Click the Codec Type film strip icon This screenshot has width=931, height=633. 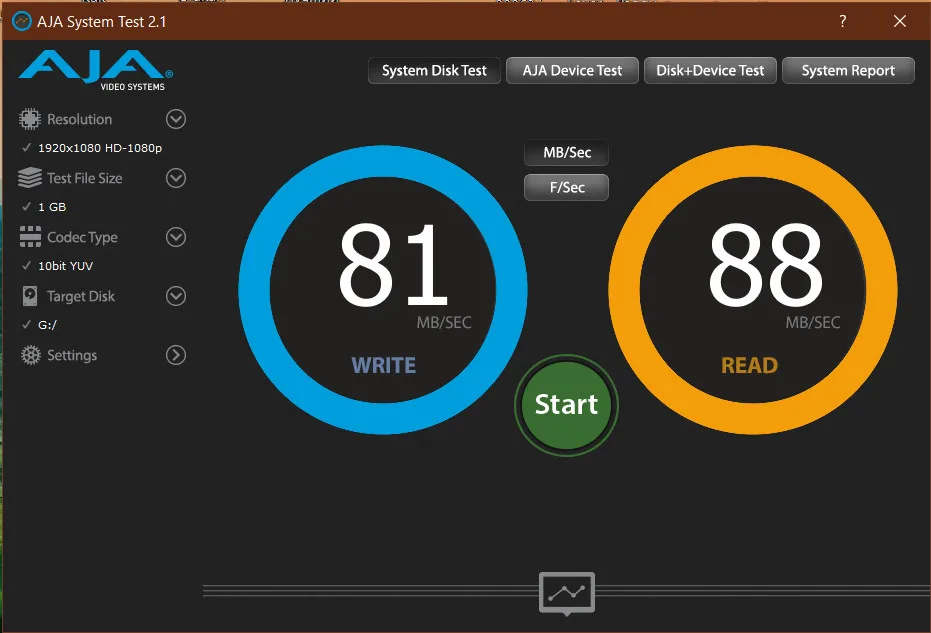(30, 237)
